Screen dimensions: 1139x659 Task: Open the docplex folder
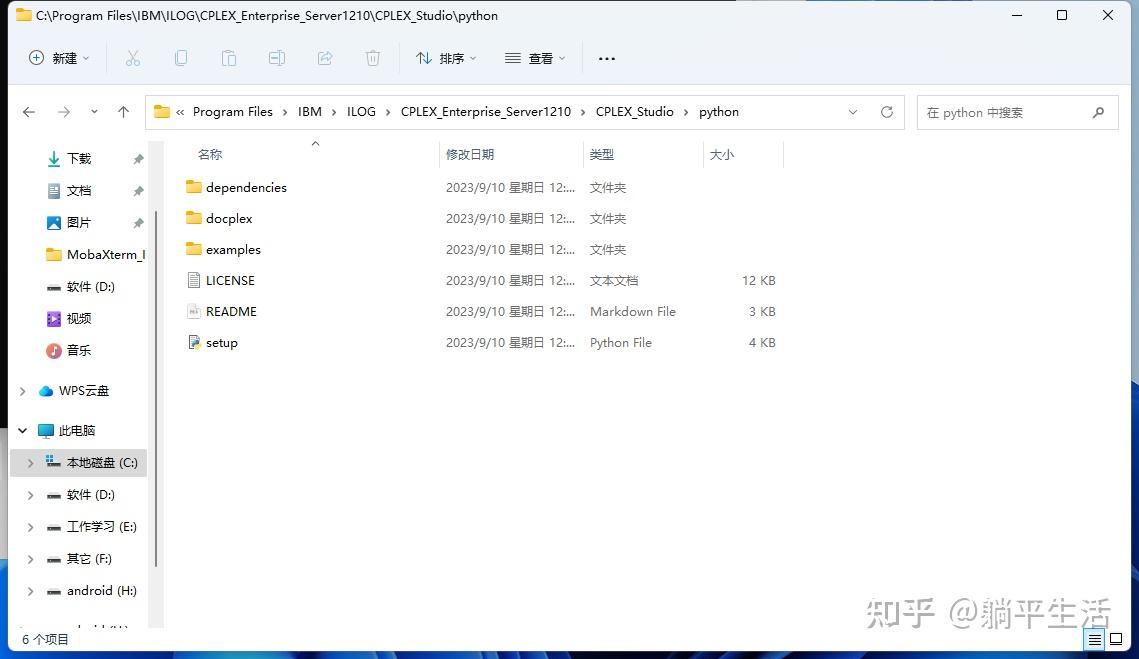click(x=230, y=218)
